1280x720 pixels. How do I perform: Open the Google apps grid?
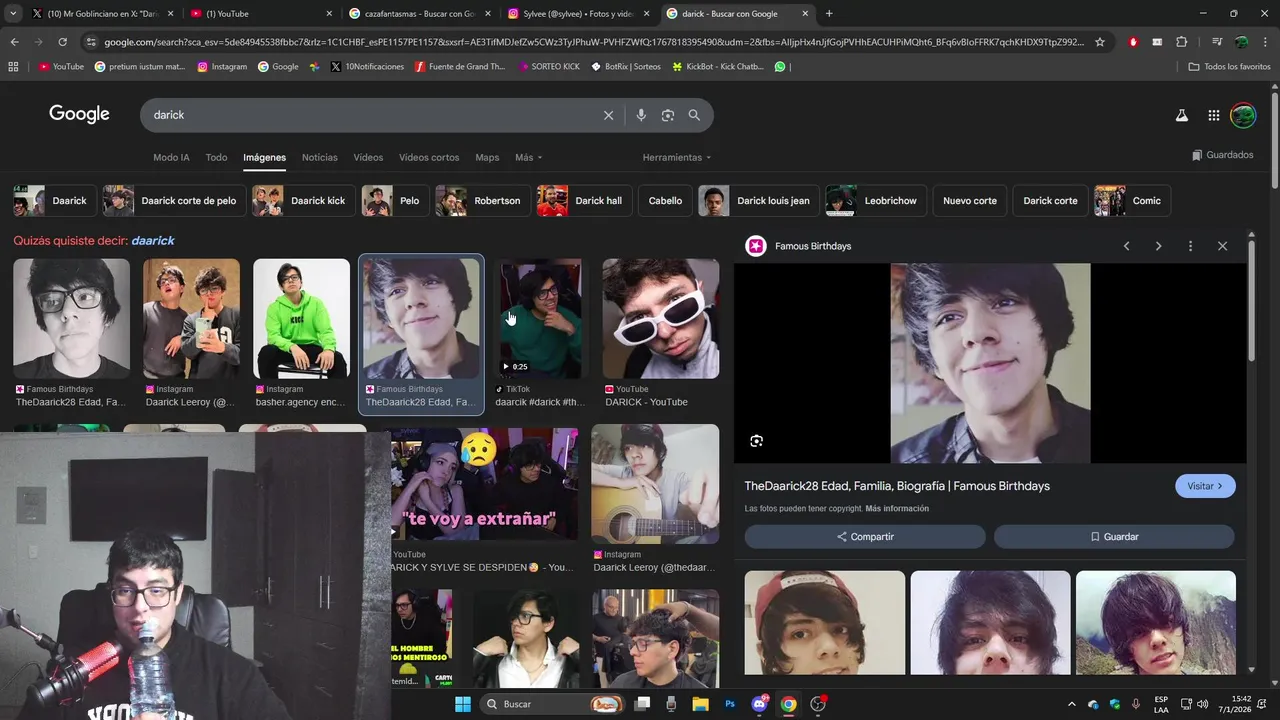point(1213,115)
